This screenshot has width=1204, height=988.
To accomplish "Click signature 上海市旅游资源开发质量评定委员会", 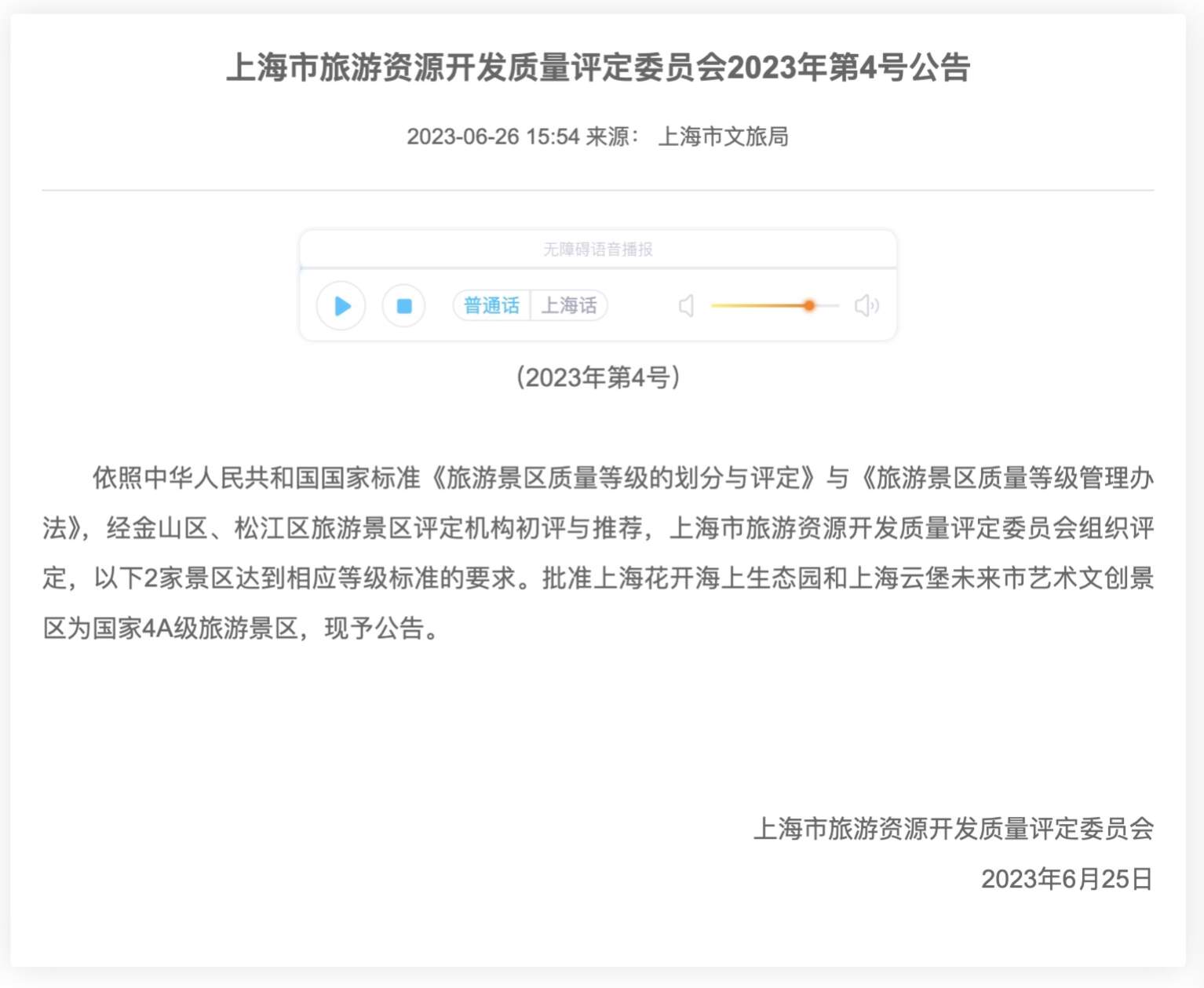I will click(954, 829).
